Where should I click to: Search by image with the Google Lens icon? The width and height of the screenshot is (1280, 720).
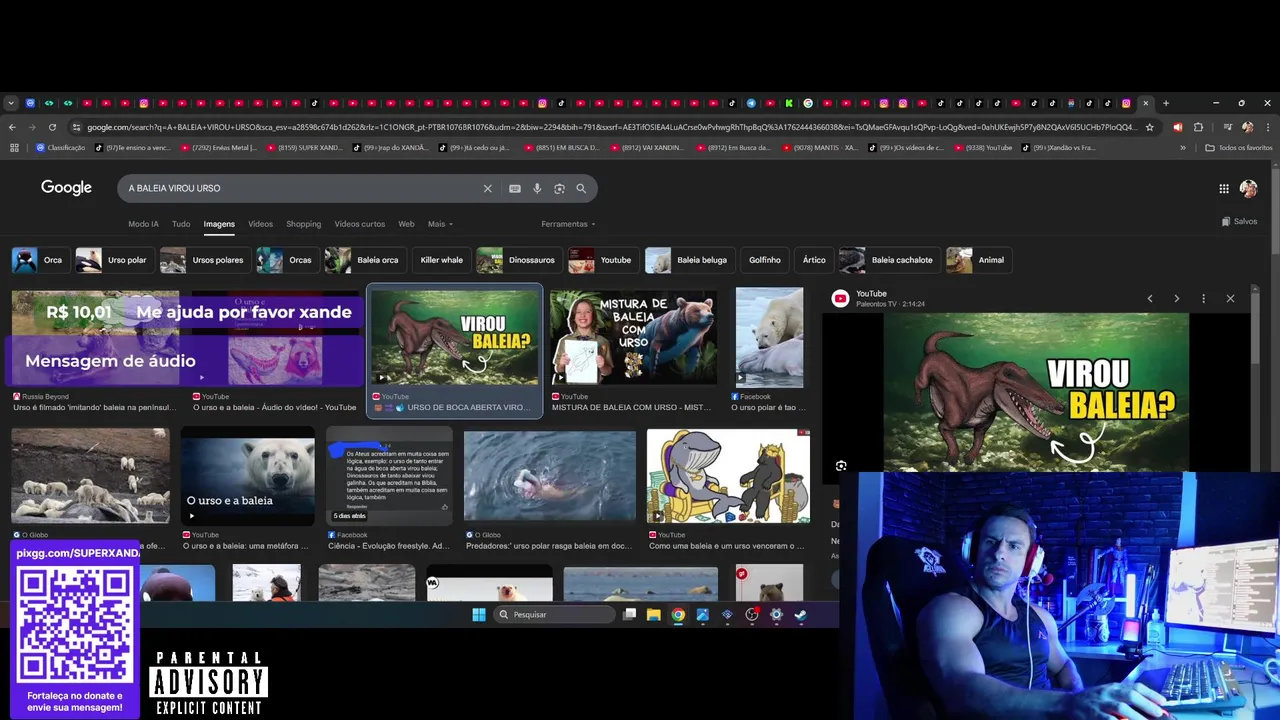click(559, 188)
